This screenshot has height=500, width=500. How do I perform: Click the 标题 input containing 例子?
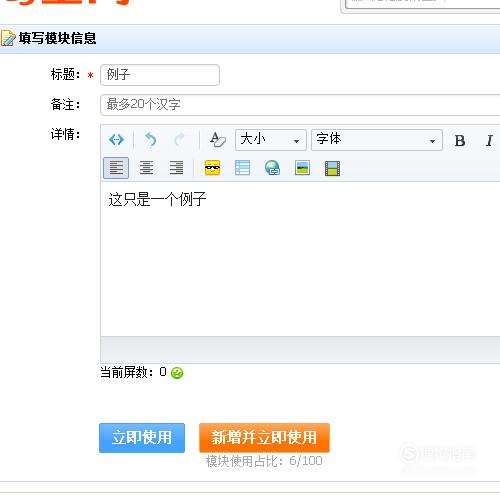(x=160, y=75)
